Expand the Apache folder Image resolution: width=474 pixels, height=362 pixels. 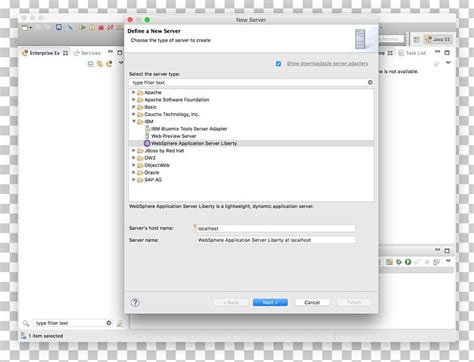(133, 92)
